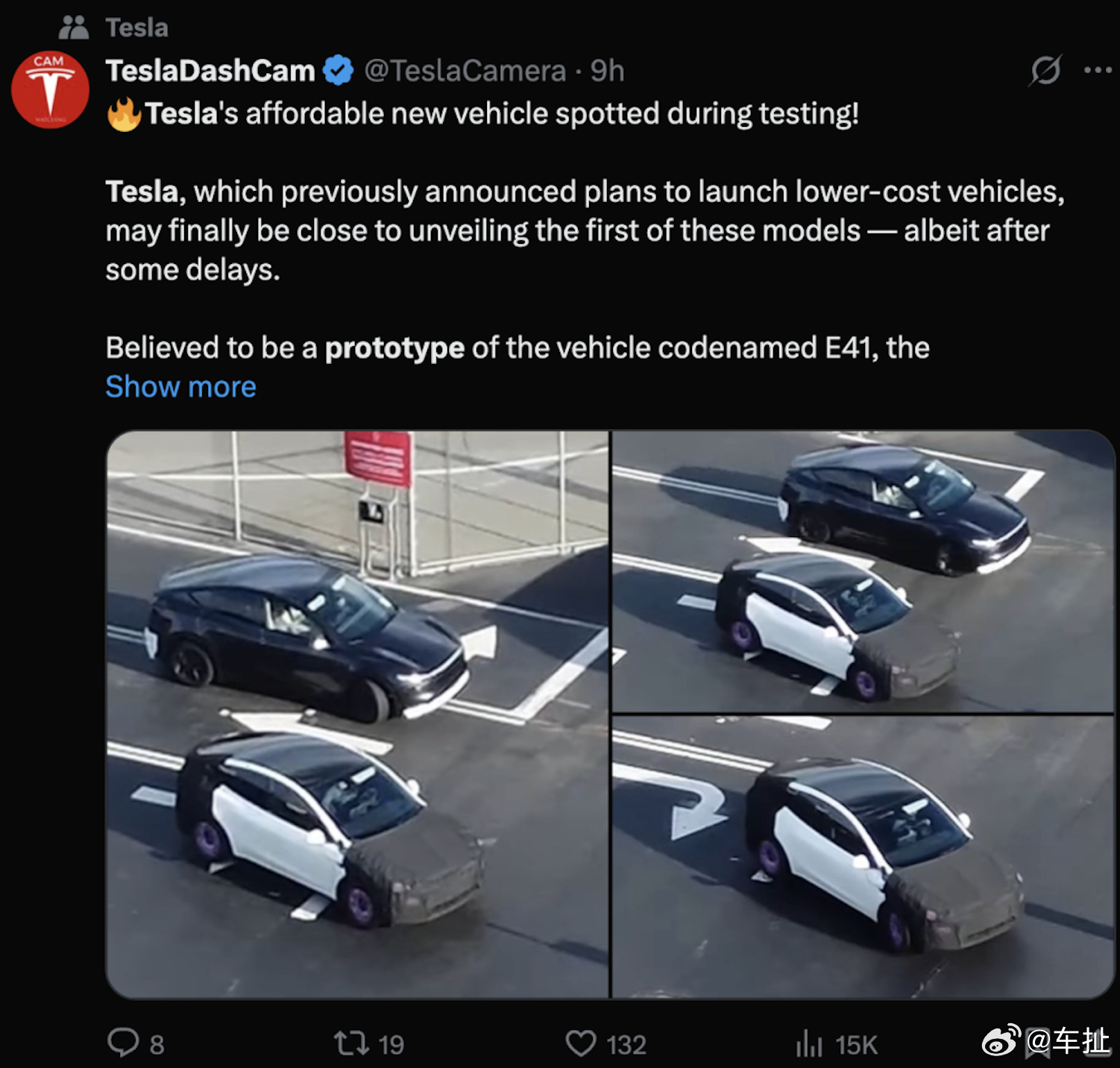The width and height of the screenshot is (1120, 1068).
Task: View post analytics bar chart icon
Action: 809,1043
